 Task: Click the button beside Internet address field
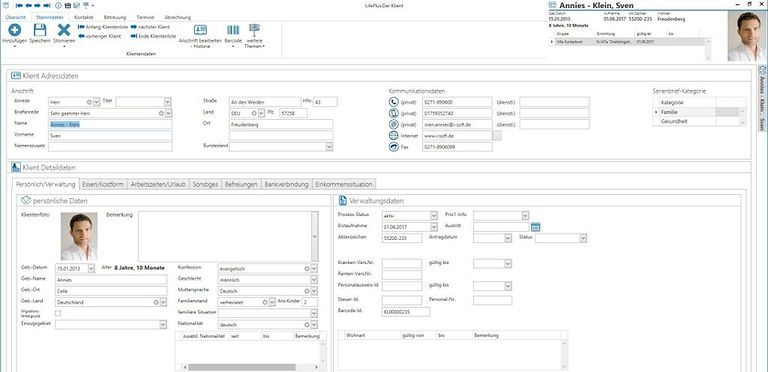[497, 136]
